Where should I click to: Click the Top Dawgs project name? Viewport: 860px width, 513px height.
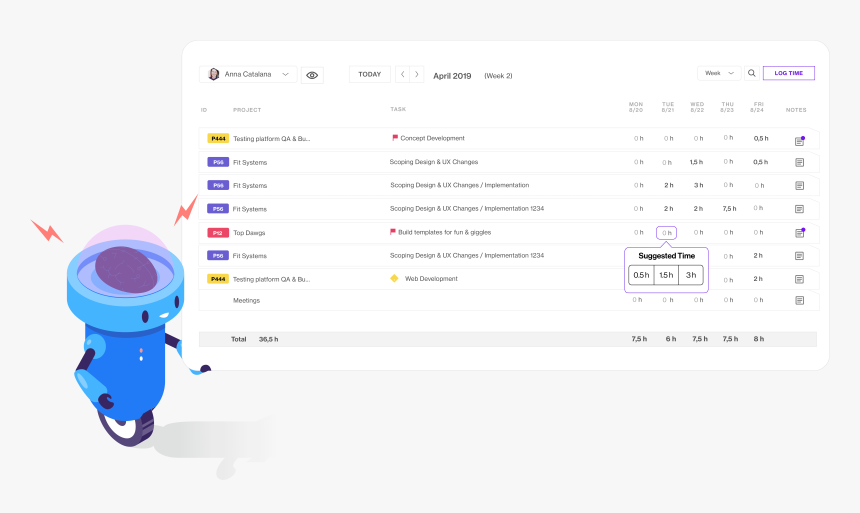pyautogui.click(x=249, y=233)
